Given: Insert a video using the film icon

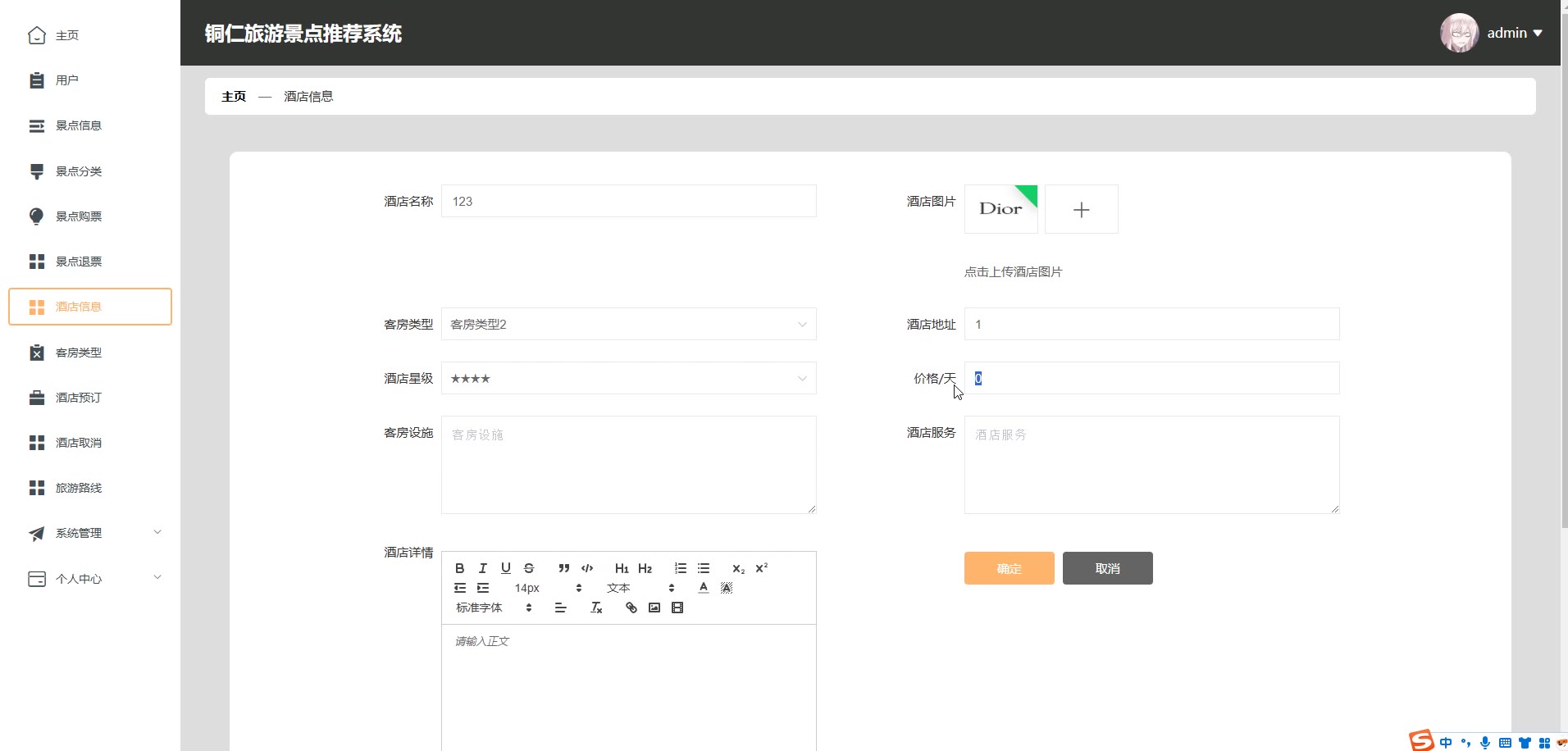Looking at the screenshot, I should pos(677,608).
